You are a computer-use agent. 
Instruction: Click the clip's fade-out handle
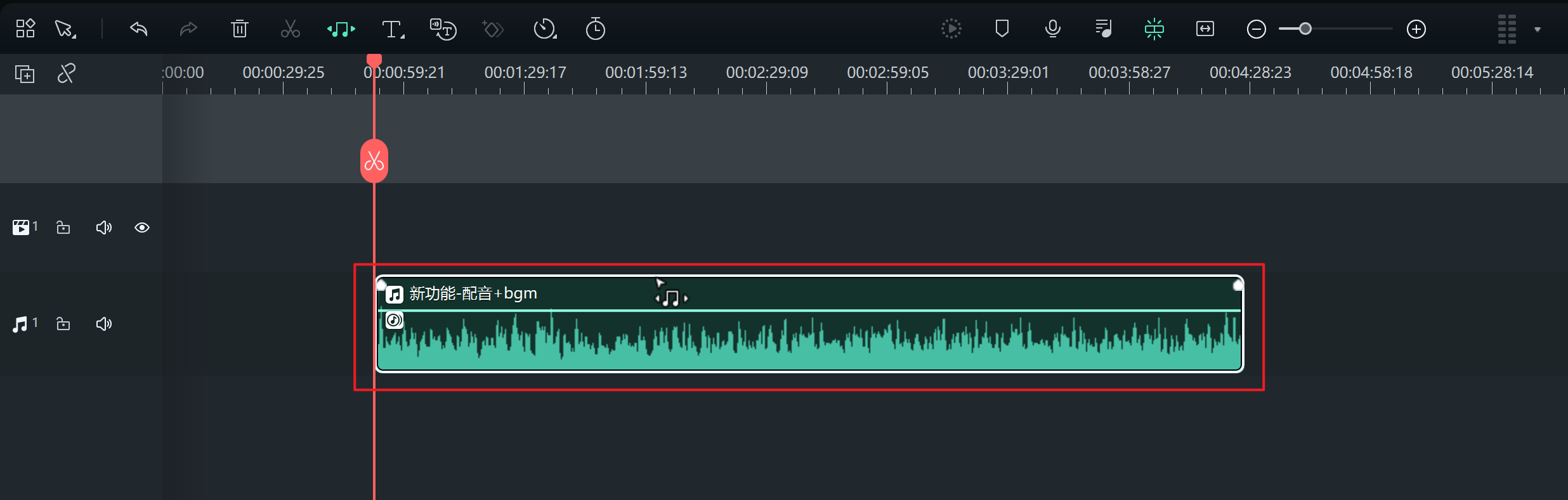click(1238, 285)
